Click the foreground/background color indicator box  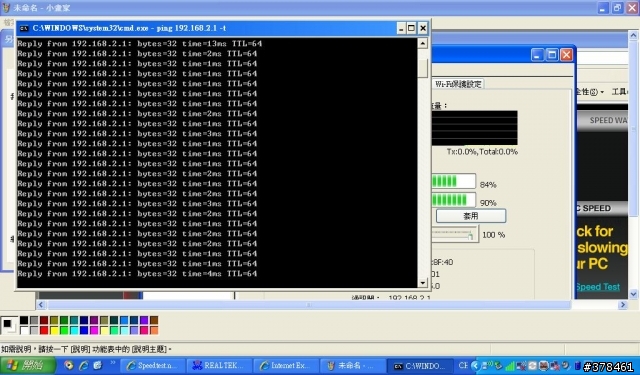click(x=9, y=326)
